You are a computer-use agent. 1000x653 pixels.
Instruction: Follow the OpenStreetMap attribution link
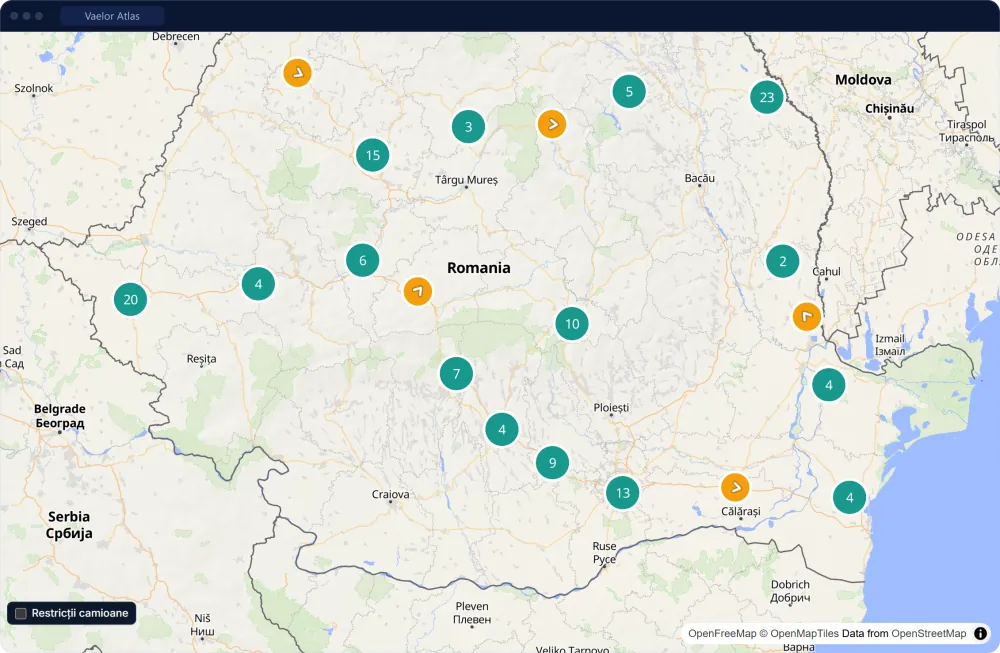(929, 633)
